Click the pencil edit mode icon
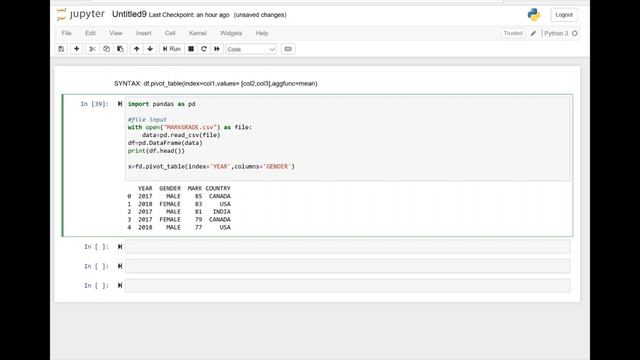Image resolution: width=640 pixels, height=360 pixels. pyautogui.click(x=533, y=33)
